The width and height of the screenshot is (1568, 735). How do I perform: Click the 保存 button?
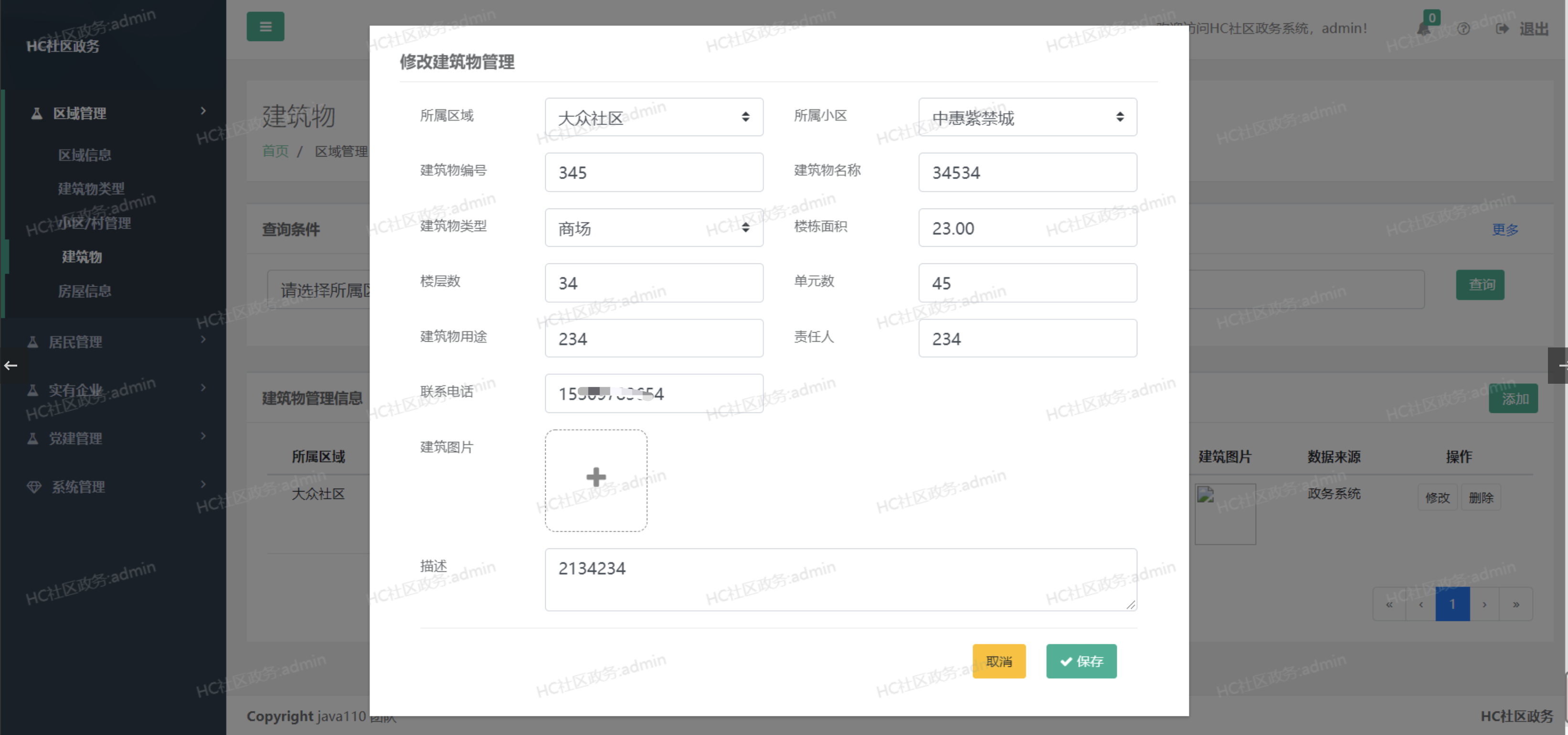1081,661
